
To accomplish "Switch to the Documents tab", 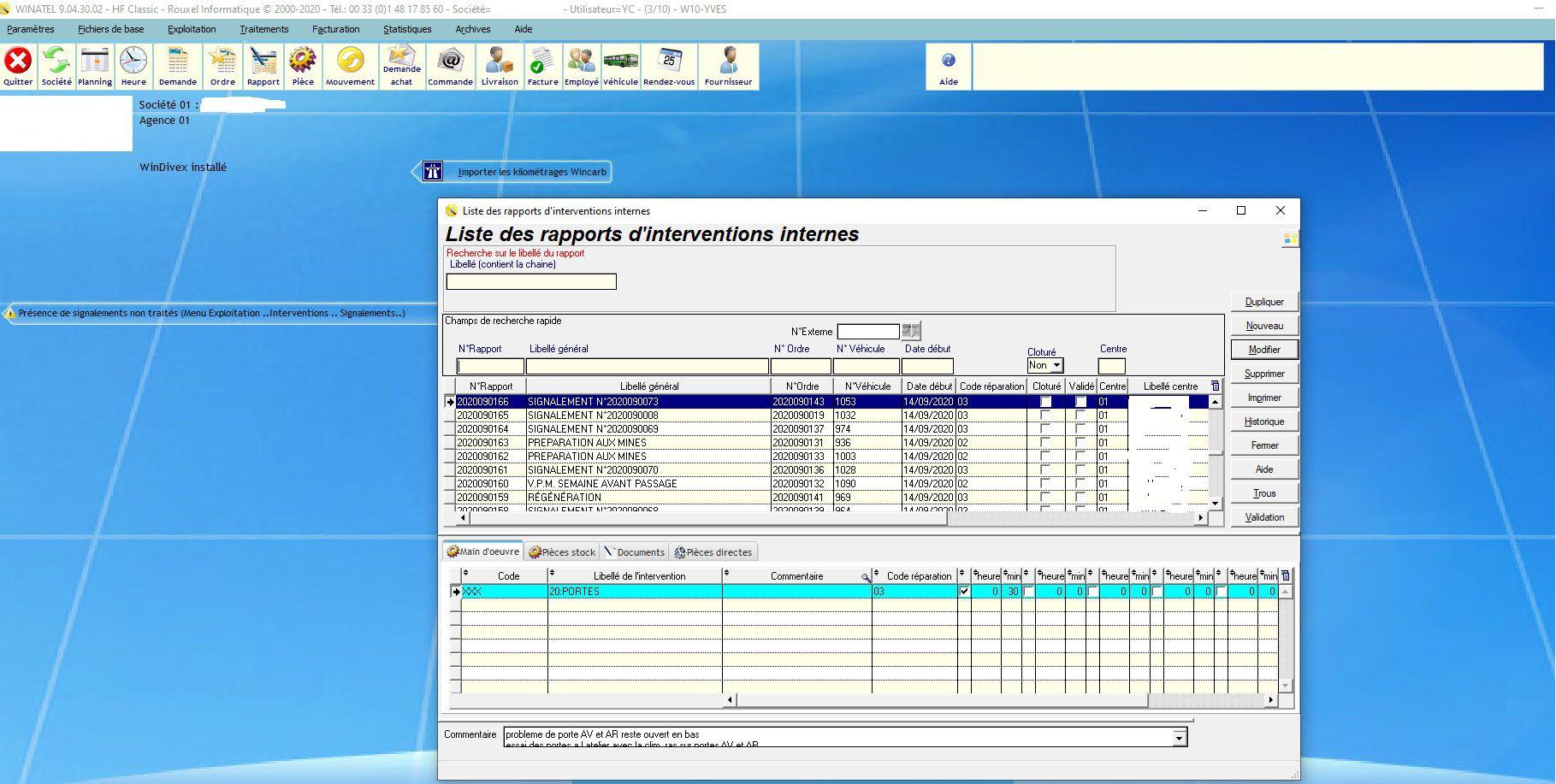I will [634, 552].
